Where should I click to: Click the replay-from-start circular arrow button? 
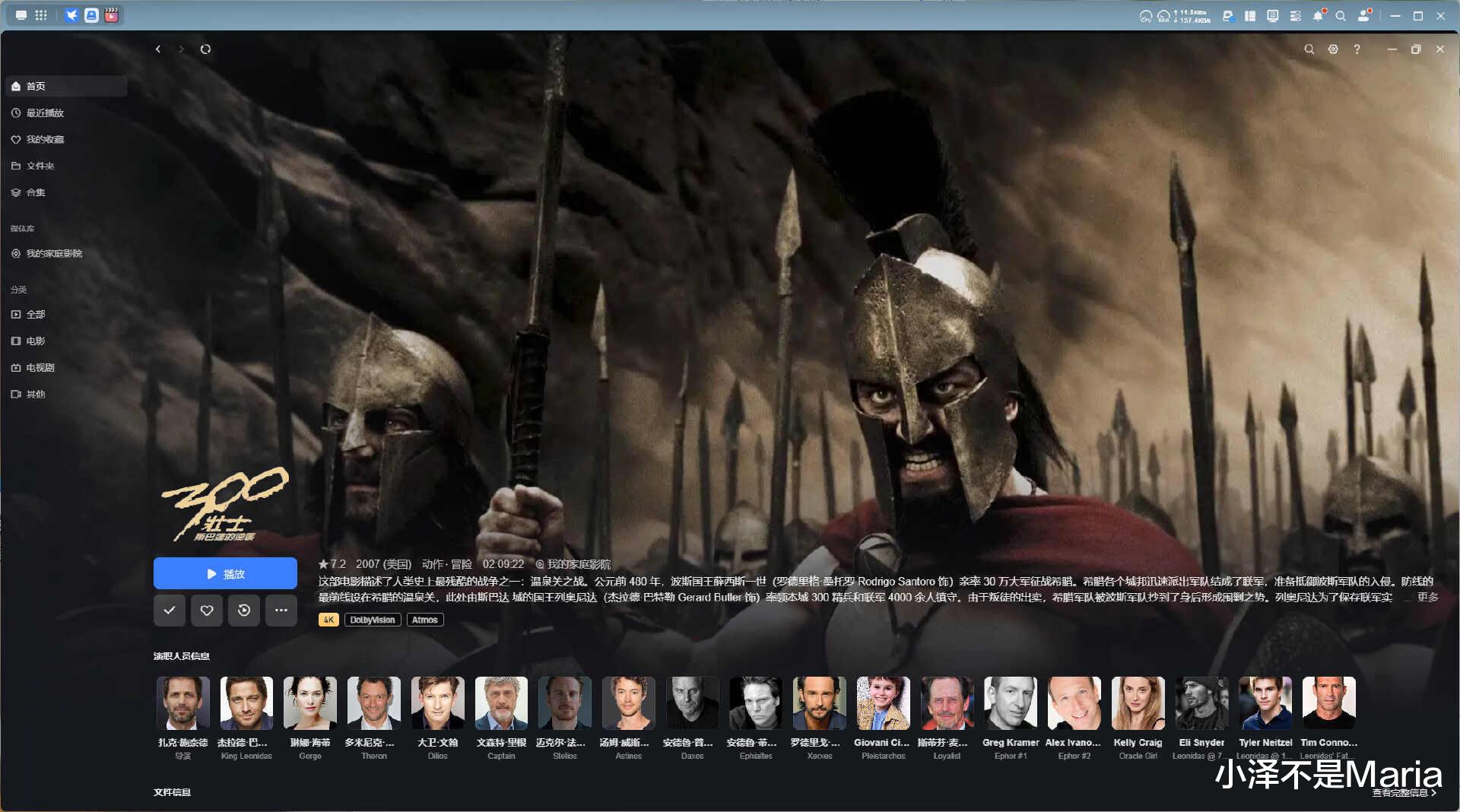(244, 611)
